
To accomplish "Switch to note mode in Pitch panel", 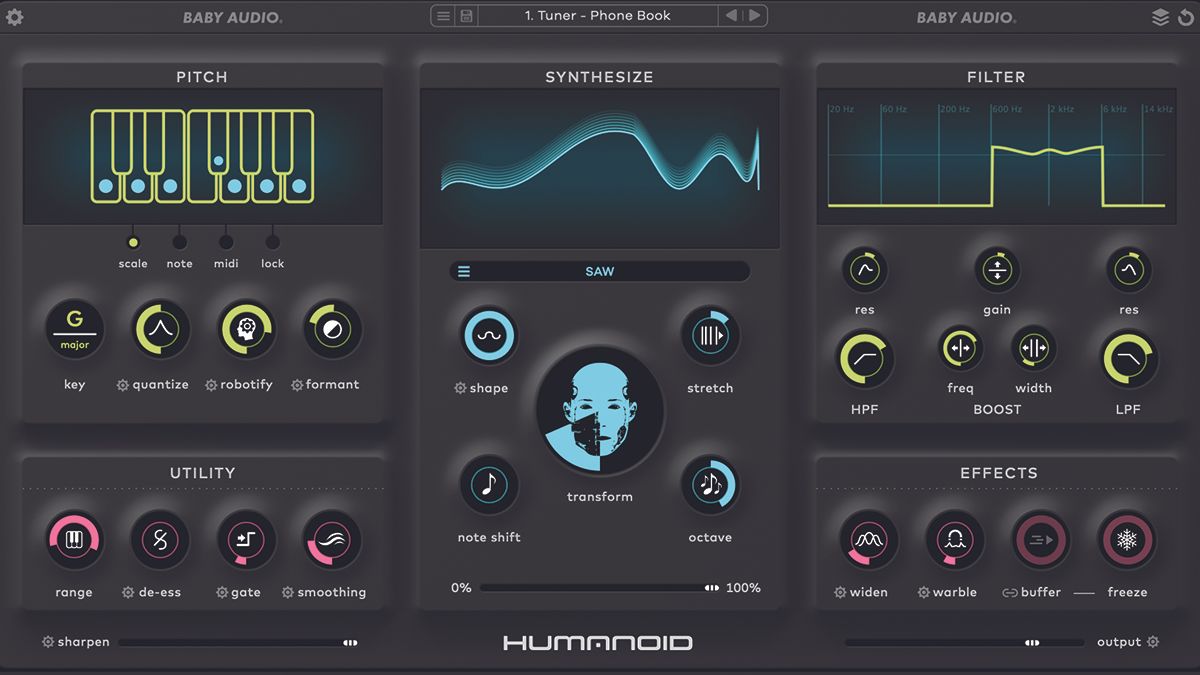I will click(179, 240).
